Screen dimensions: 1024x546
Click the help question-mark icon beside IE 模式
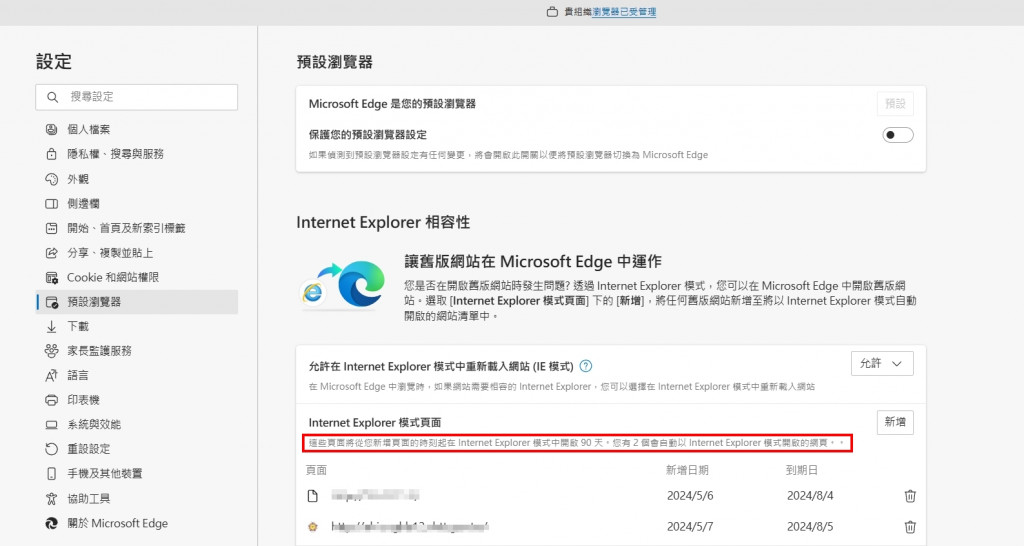point(586,366)
